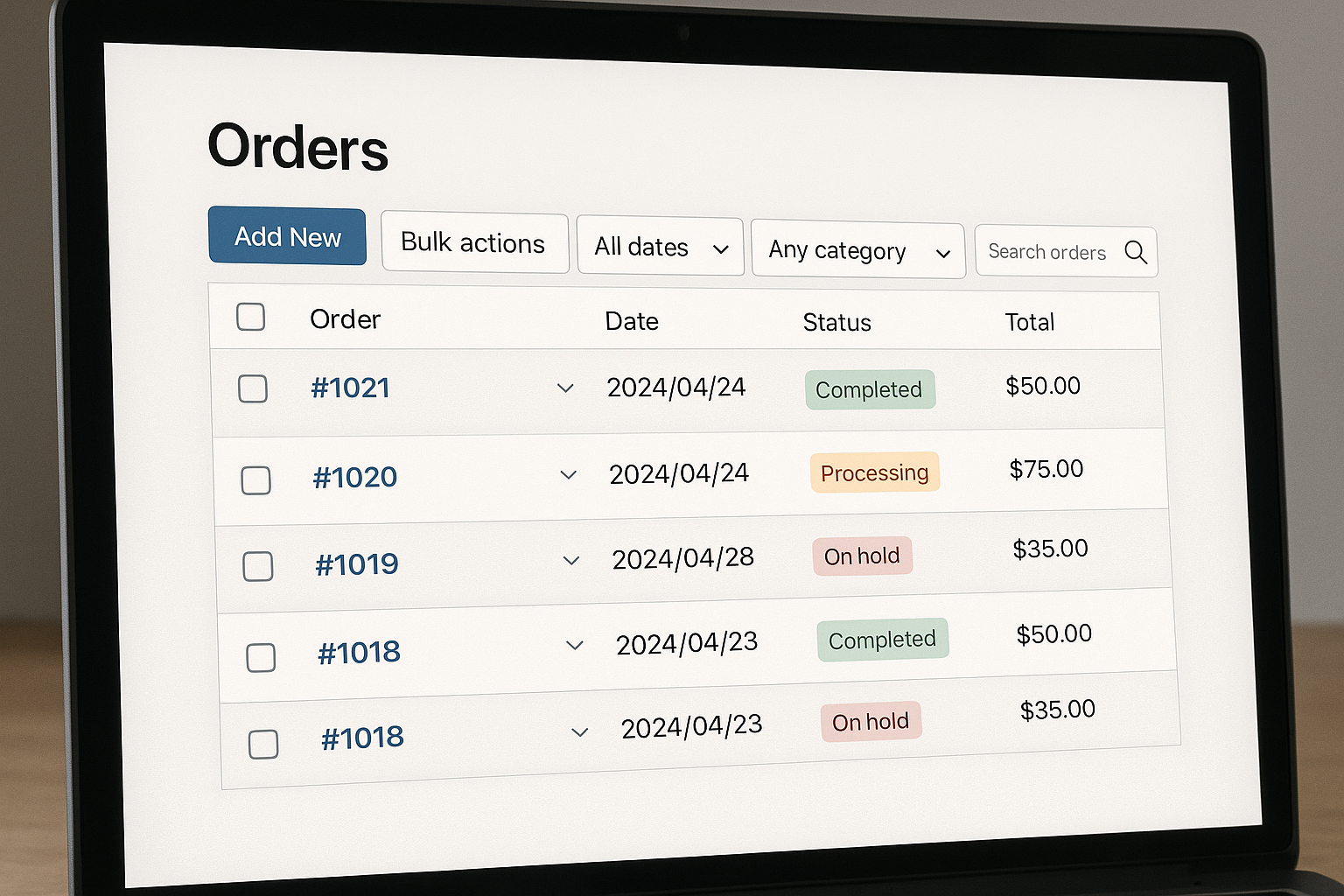Check the select-all orders checkbox
The width and height of the screenshot is (1344, 896).
point(250,317)
